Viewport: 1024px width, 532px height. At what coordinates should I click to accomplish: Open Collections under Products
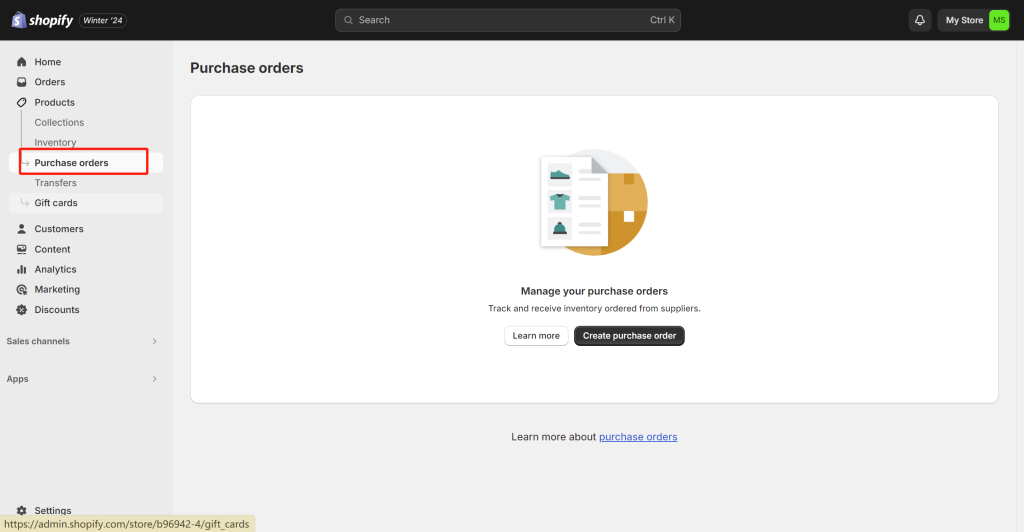pyautogui.click(x=59, y=122)
